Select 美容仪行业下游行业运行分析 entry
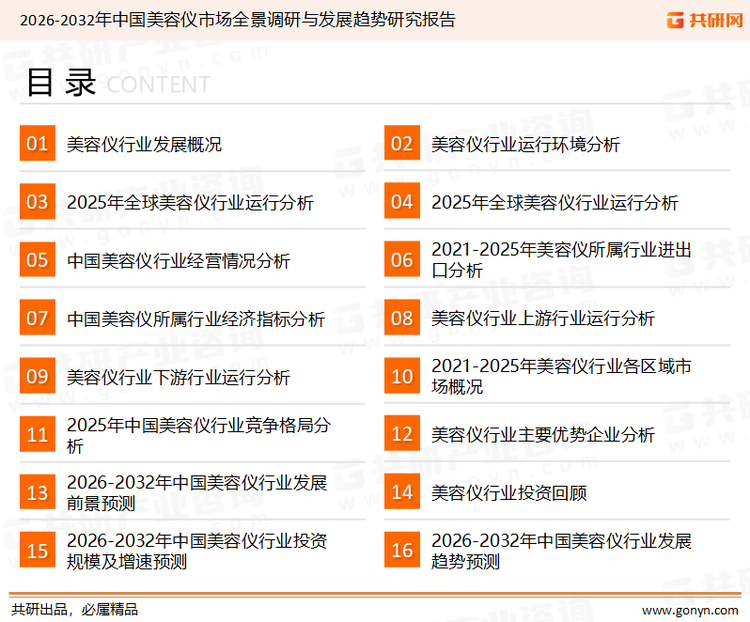This screenshot has width=750, height=622. pos(178,377)
